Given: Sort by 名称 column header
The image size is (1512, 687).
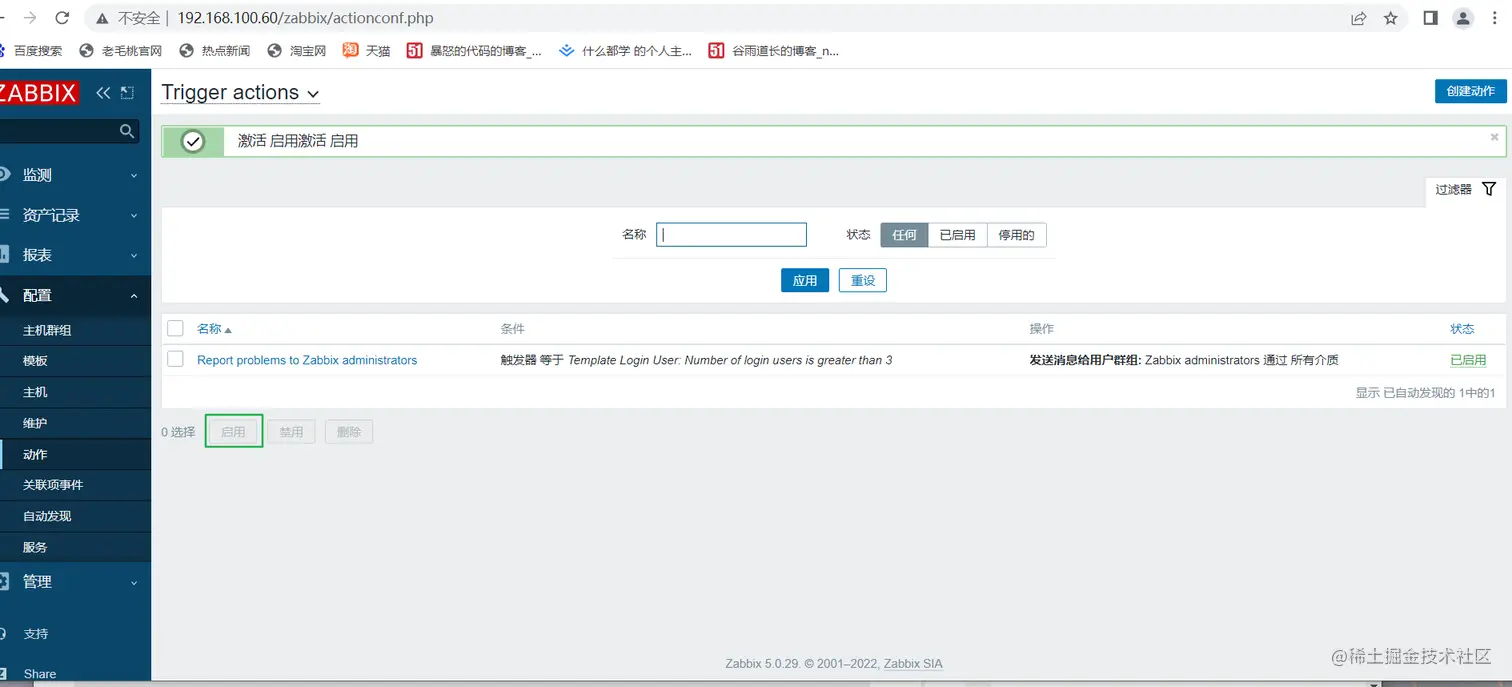Looking at the screenshot, I should pyautogui.click(x=214, y=328).
